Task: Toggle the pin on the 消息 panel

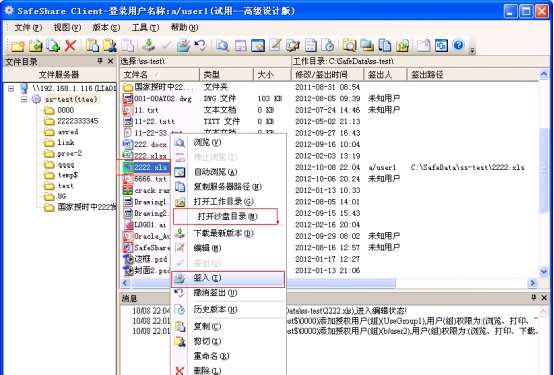Action: pyautogui.click(x=534, y=298)
